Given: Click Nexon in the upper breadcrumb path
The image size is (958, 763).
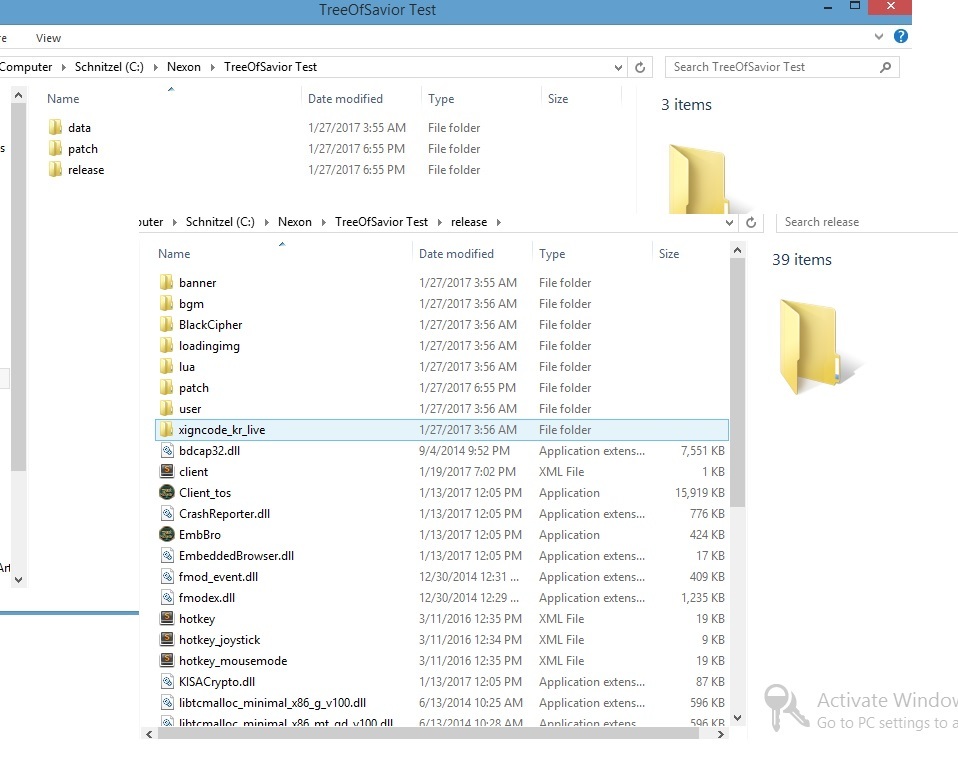Looking at the screenshot, I should coord(184,67).
